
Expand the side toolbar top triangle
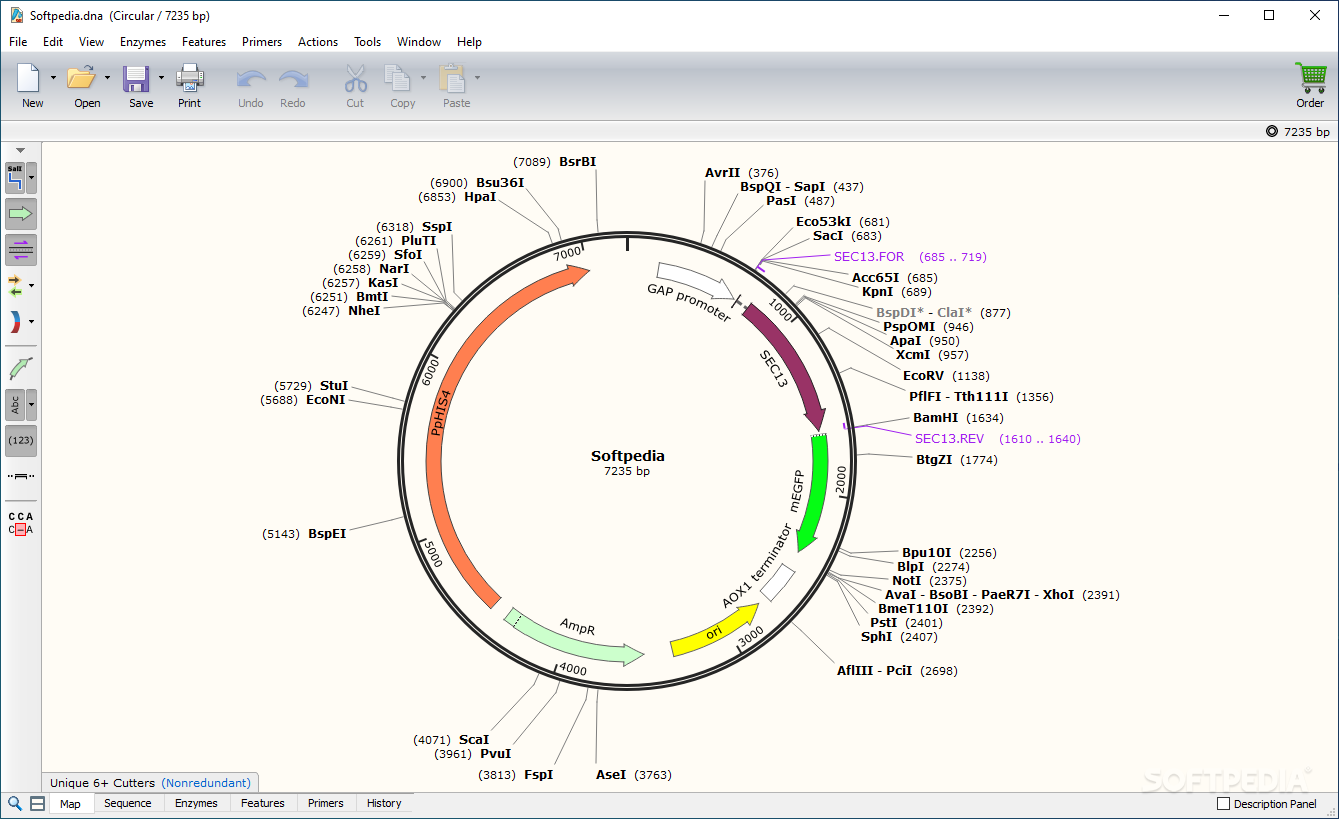[x=21, y=151]
